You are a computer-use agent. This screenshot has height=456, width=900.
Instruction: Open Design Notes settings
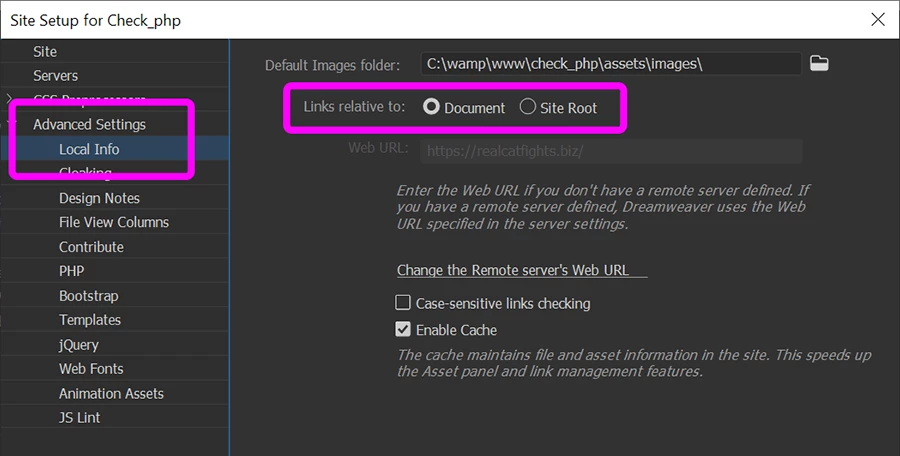point(99,198)
